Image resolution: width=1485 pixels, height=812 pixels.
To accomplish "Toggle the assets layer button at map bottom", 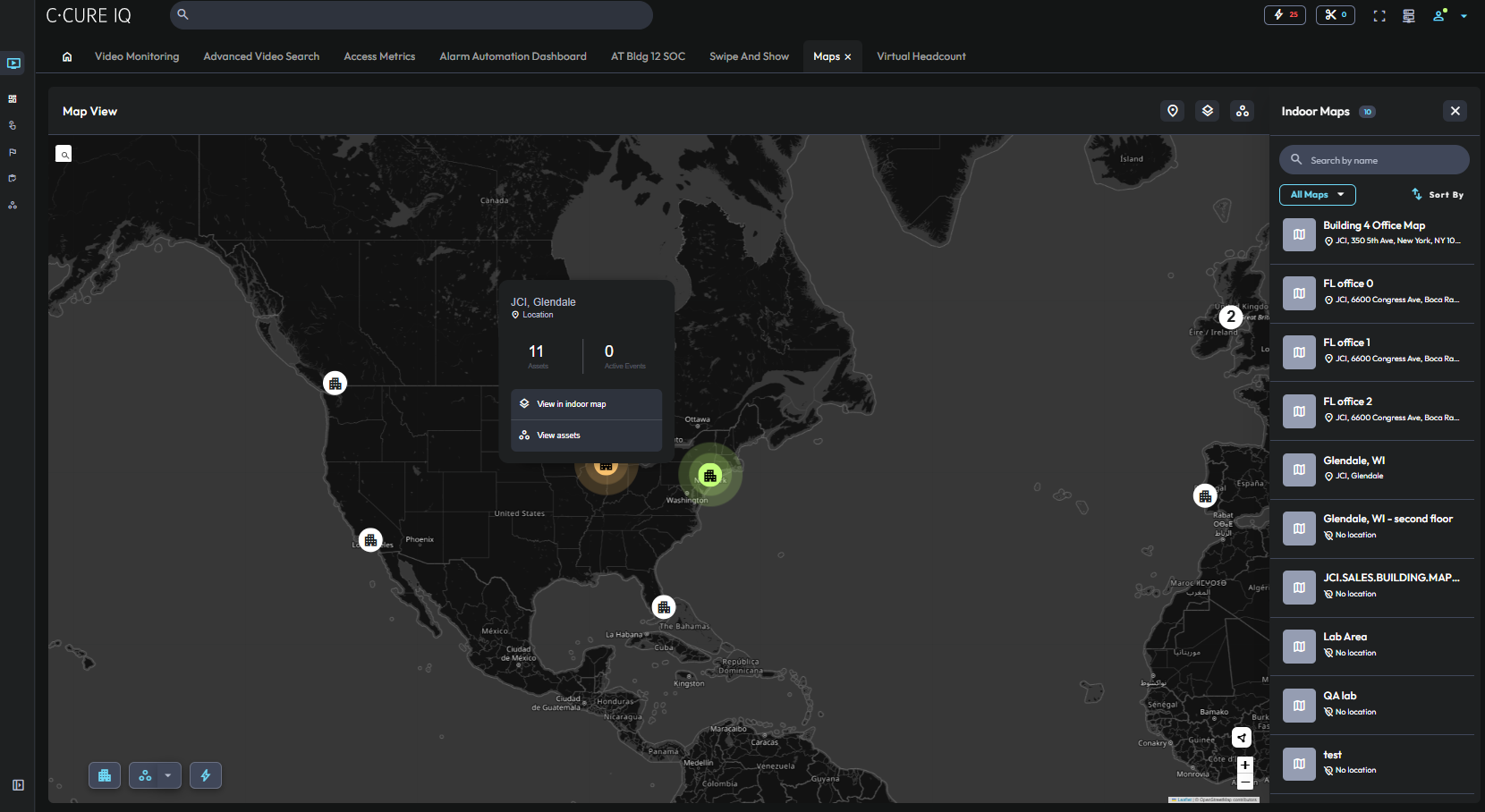I will 145,775.
